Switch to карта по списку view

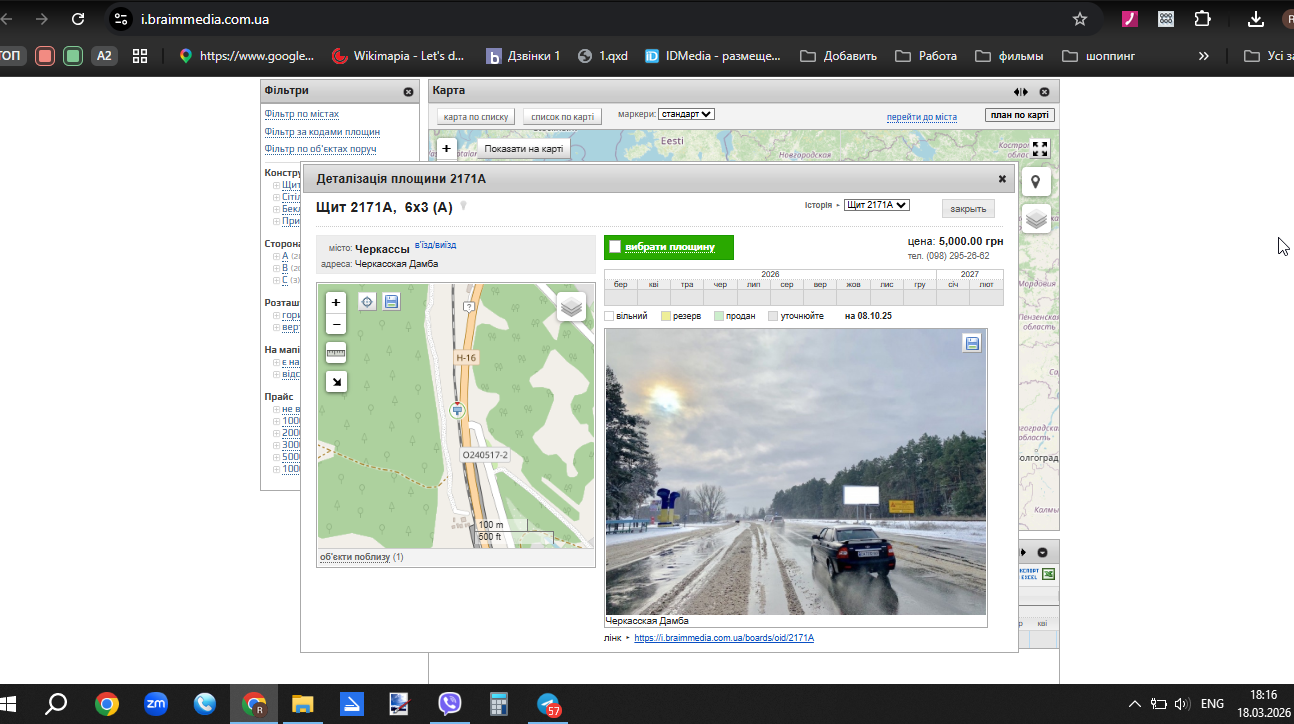[477, 117]
